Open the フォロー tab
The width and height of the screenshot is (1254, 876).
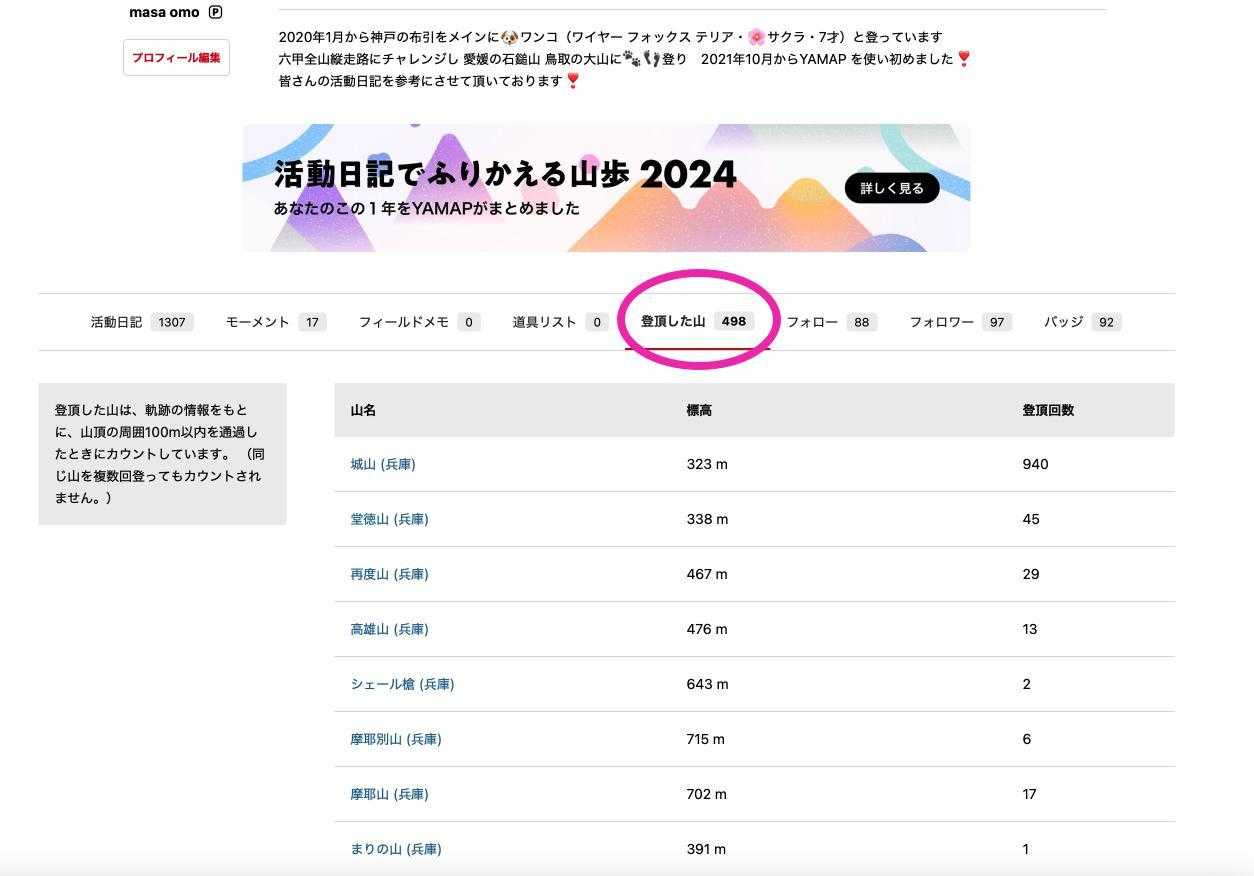point(830,322)
